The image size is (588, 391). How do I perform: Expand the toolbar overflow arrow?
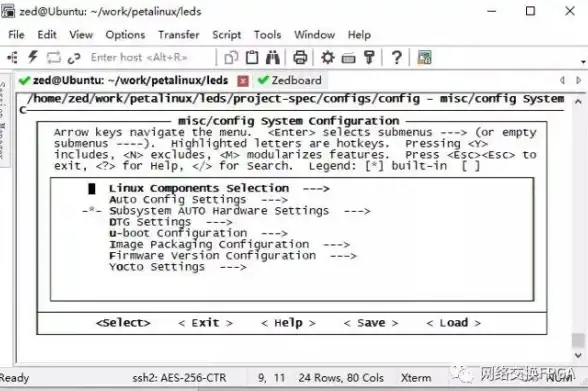click(583, 61)
